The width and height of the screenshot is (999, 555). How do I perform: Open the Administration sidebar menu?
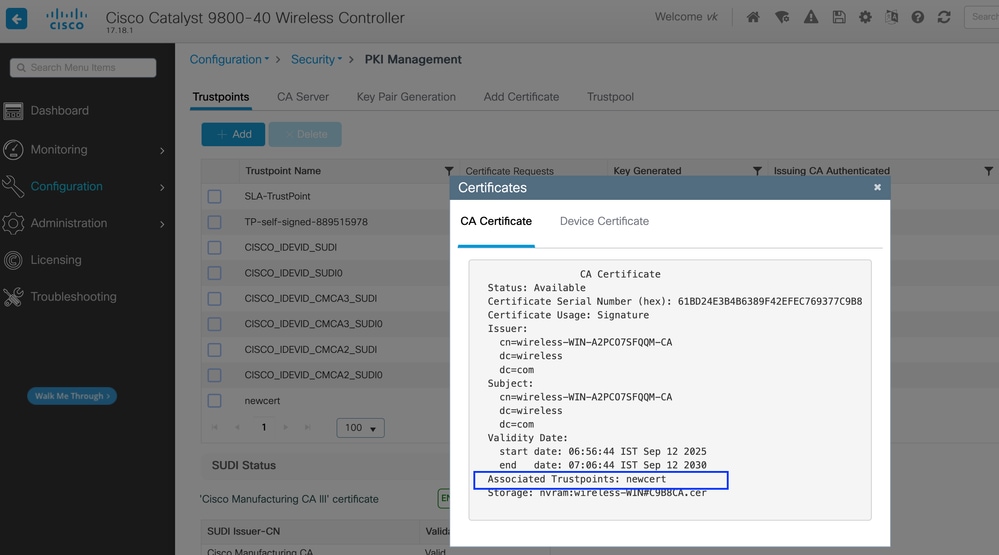(68, 223)
